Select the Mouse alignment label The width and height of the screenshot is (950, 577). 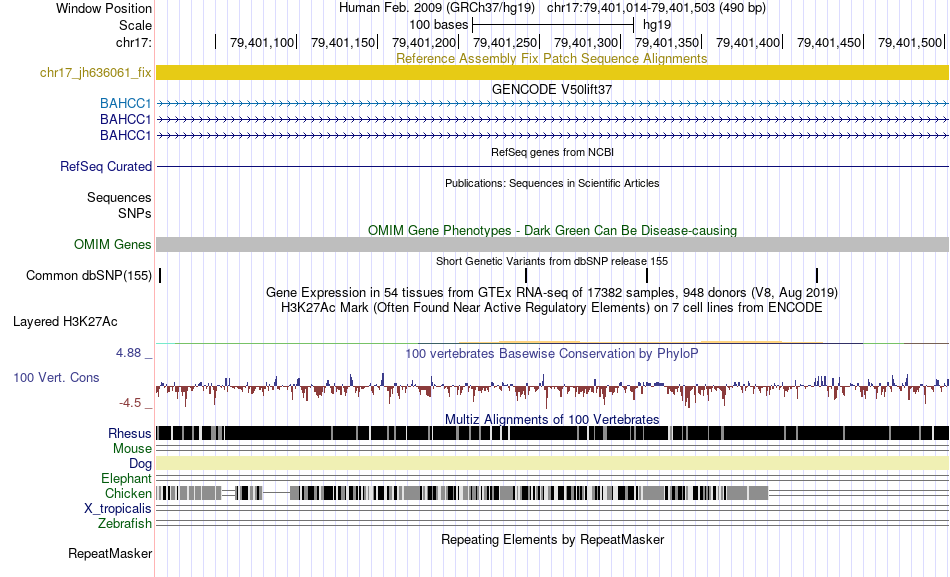[132, 449]
